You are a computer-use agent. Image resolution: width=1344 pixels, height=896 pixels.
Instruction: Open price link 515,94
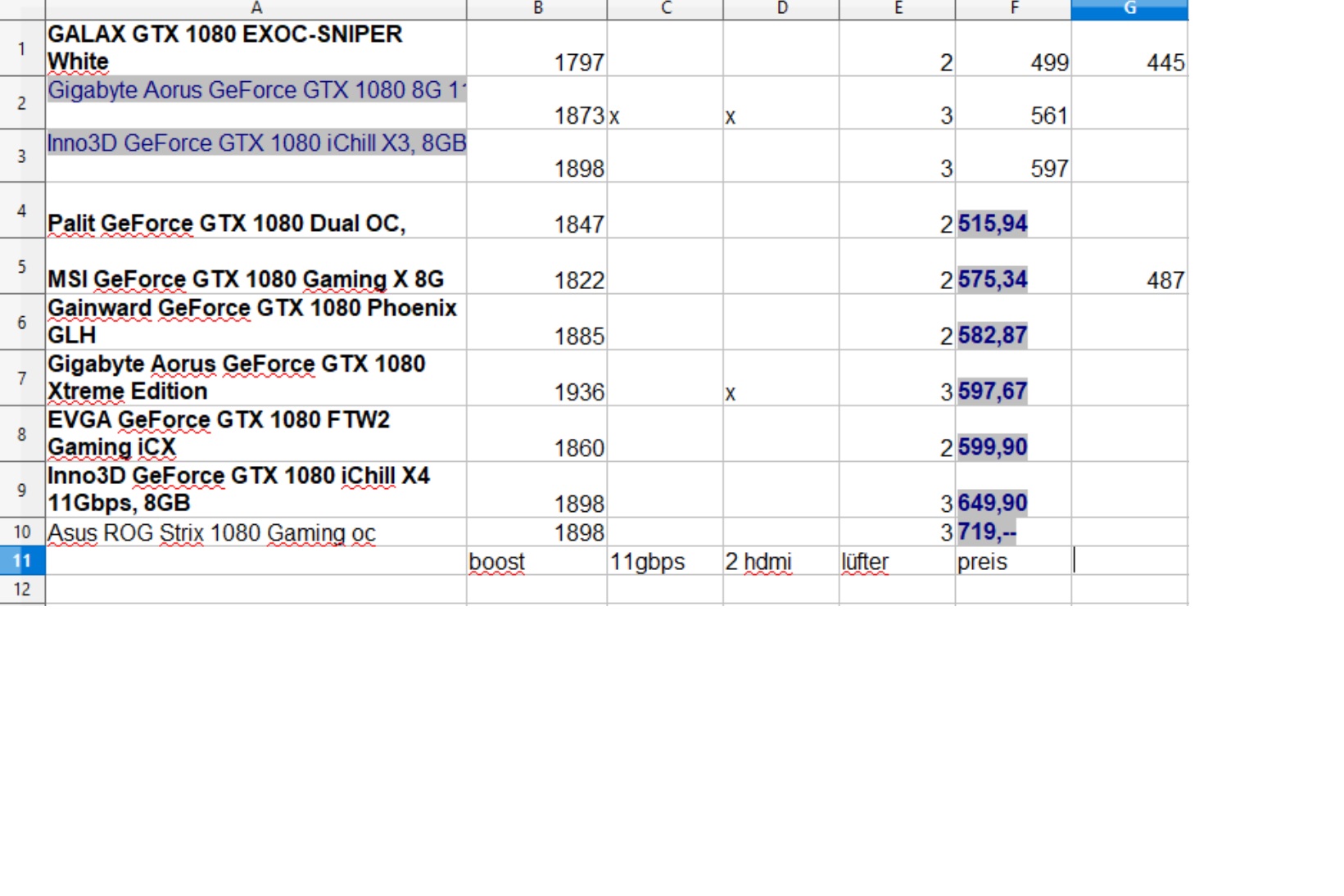click(x=992, y=224)
